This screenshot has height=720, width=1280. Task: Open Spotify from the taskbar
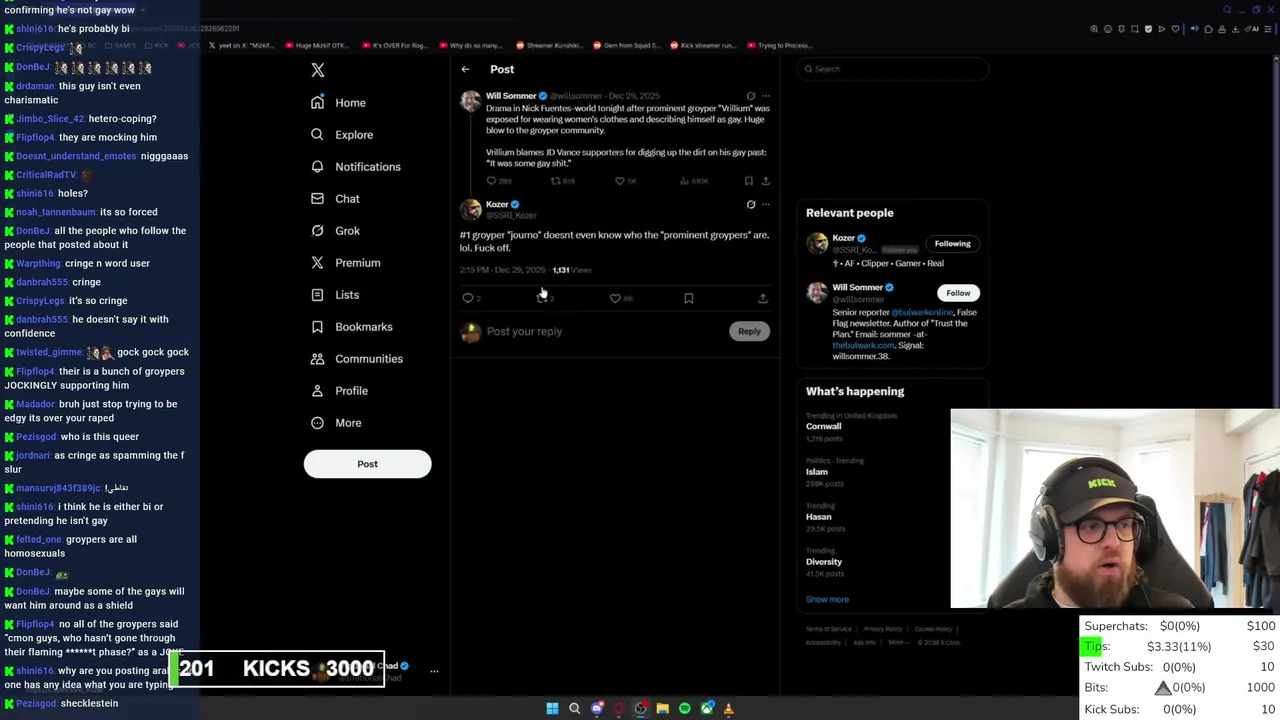pyautogui.click(x=684, y=708)
